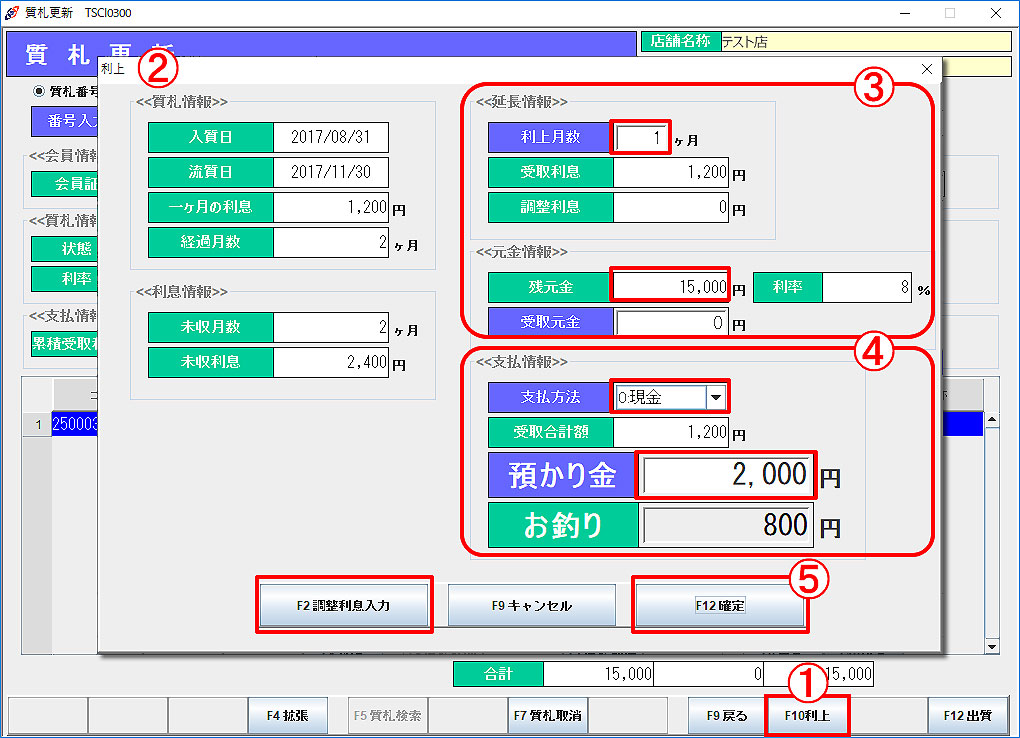Screen dimensions: 1020x738
Task: Click F12 出質 in bottom bar
Action: (967, 716)
